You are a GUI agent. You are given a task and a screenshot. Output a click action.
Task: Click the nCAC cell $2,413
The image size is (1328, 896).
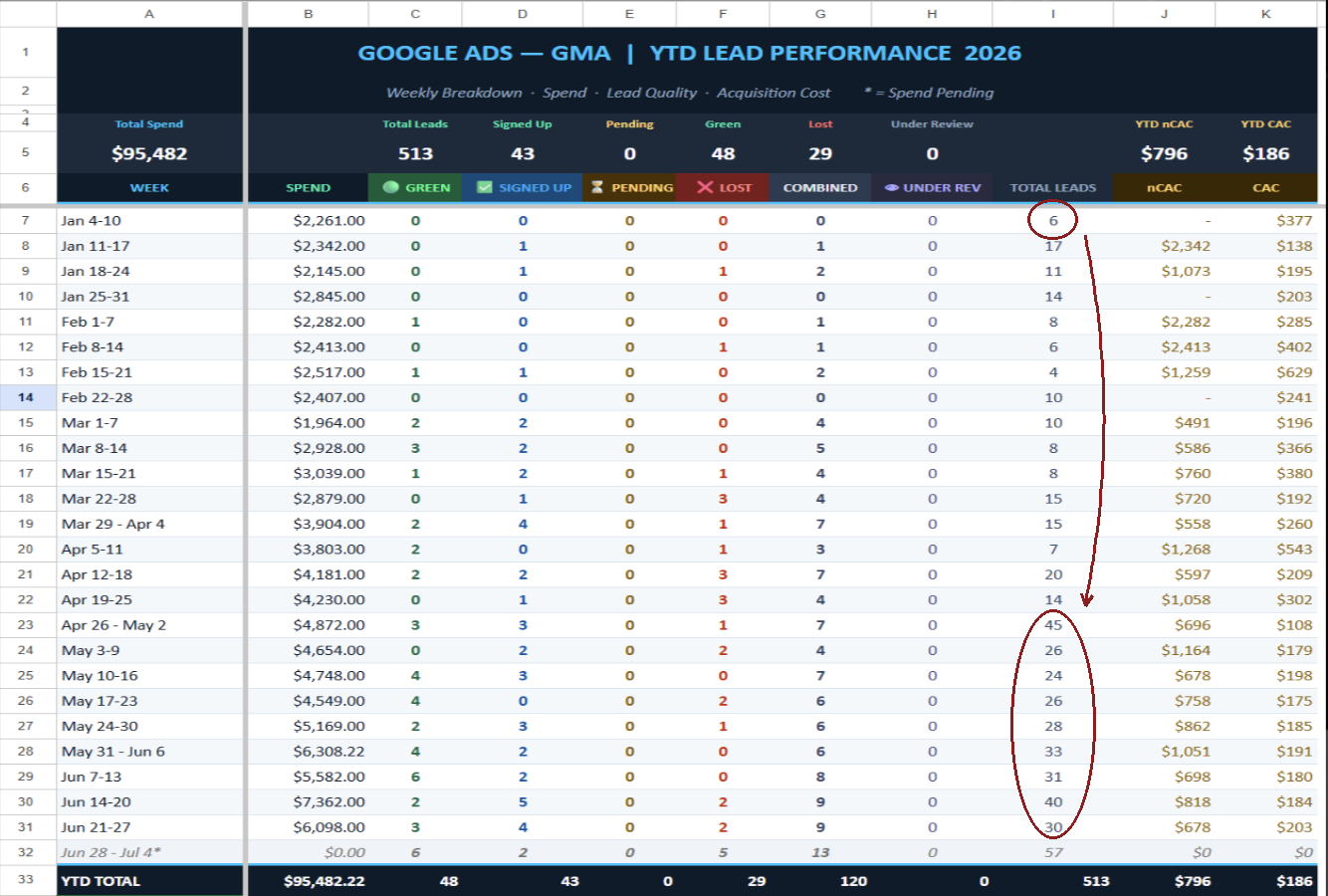point(1165,347)
